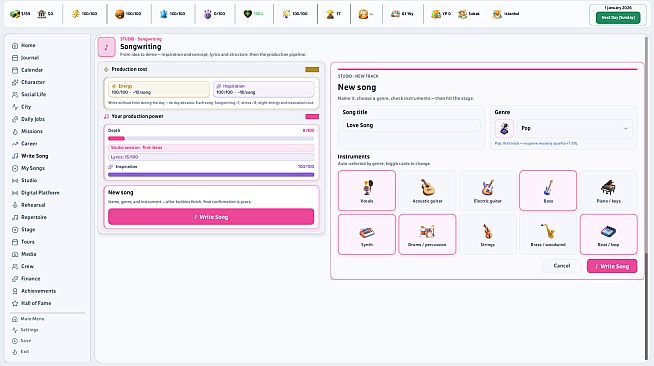Screen dimensions: 654x366
Task: Click the 'Lyrics: 15/100' row
Action: coord(211,157)
